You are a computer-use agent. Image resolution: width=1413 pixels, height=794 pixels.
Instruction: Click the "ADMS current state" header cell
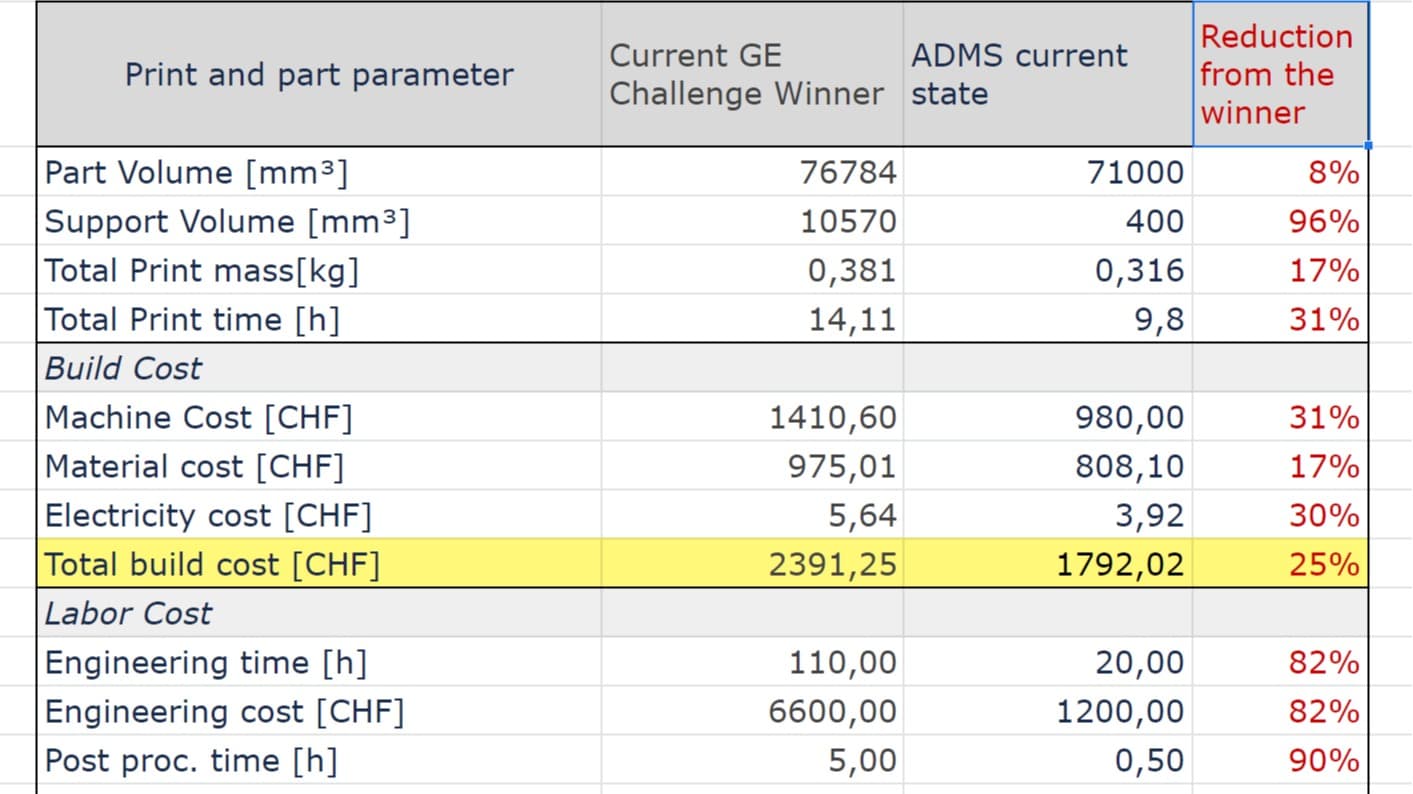click(x=1046, y=74)
